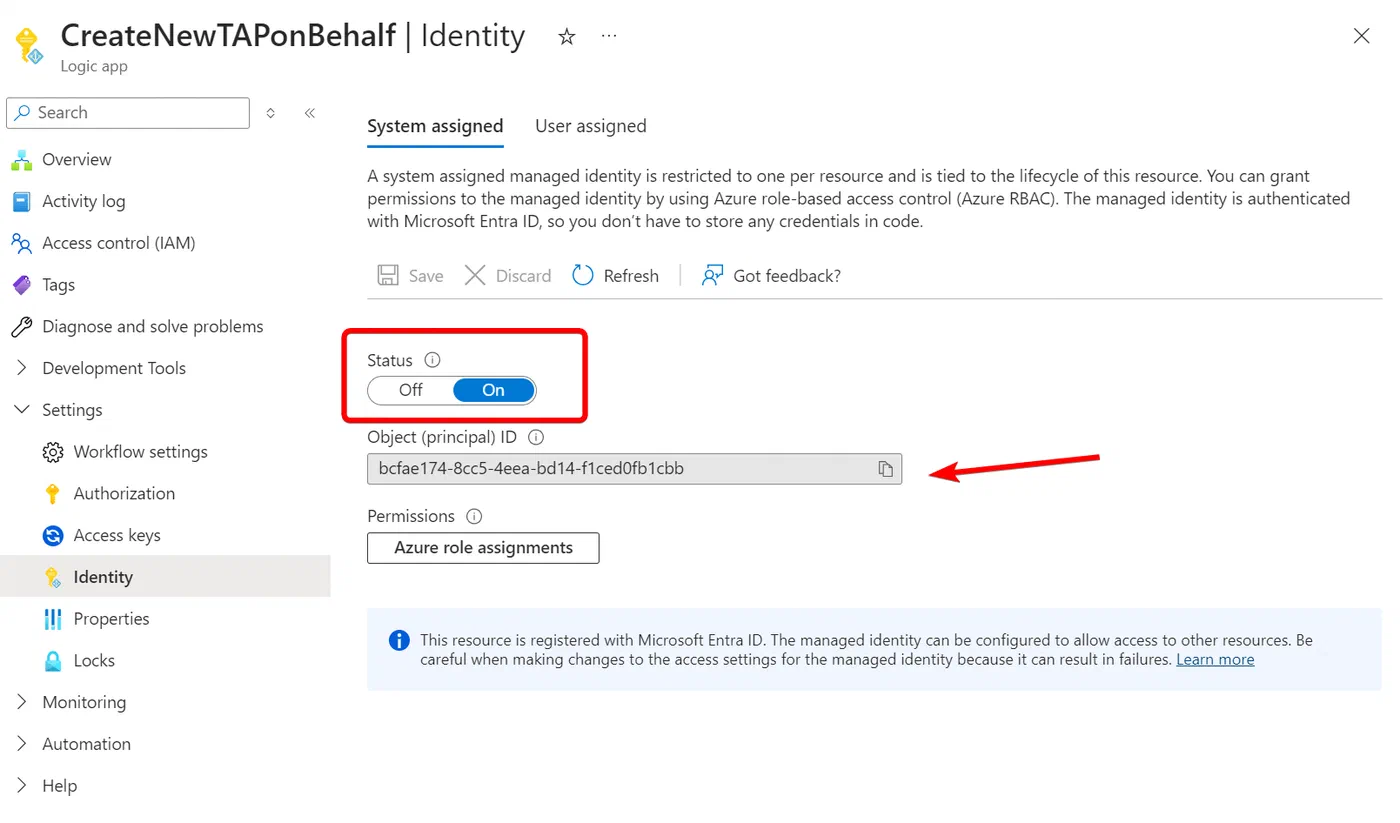Viewport: 1400px width, 823px height.
Task: Open the Overview page
Action: (x=77, y=159)
